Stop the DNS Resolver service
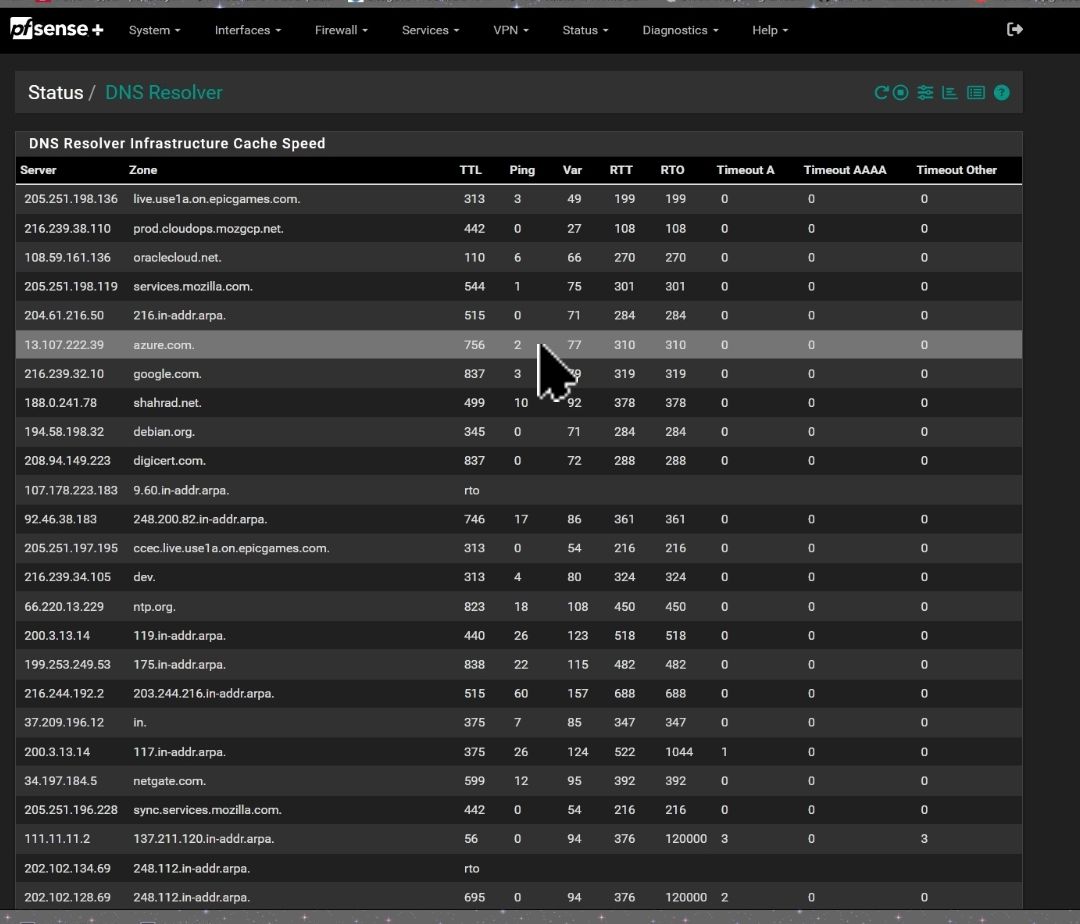This screenshot has width=1080, height=924. click(900, 93)
